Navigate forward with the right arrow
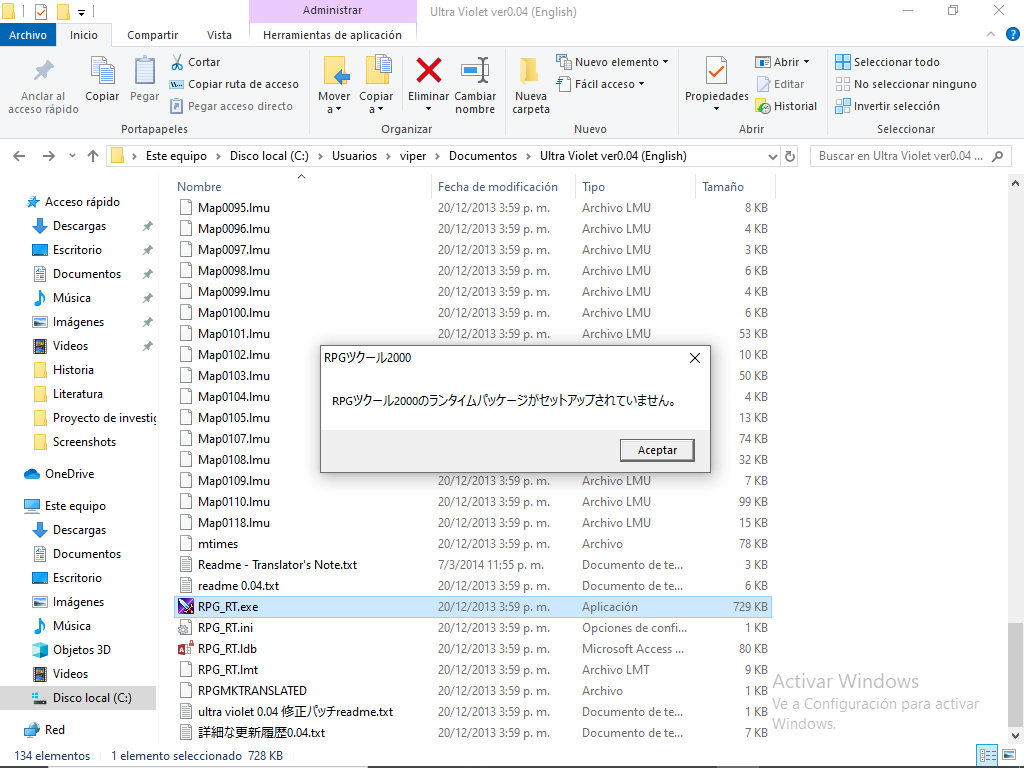 [49, 156]
